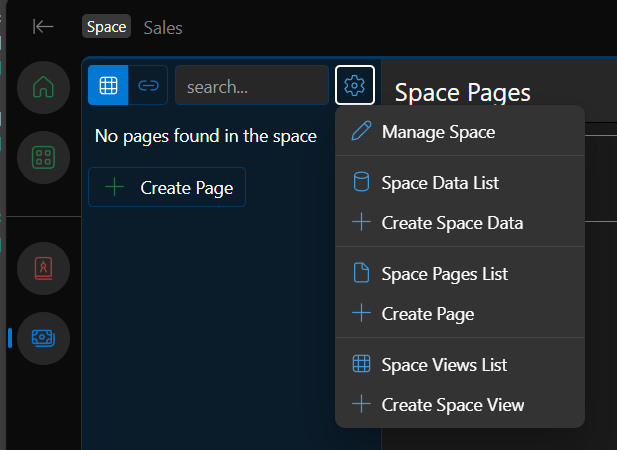Open the dashboard grid icon in sidebar
The image size is (617, 450).
43,157
